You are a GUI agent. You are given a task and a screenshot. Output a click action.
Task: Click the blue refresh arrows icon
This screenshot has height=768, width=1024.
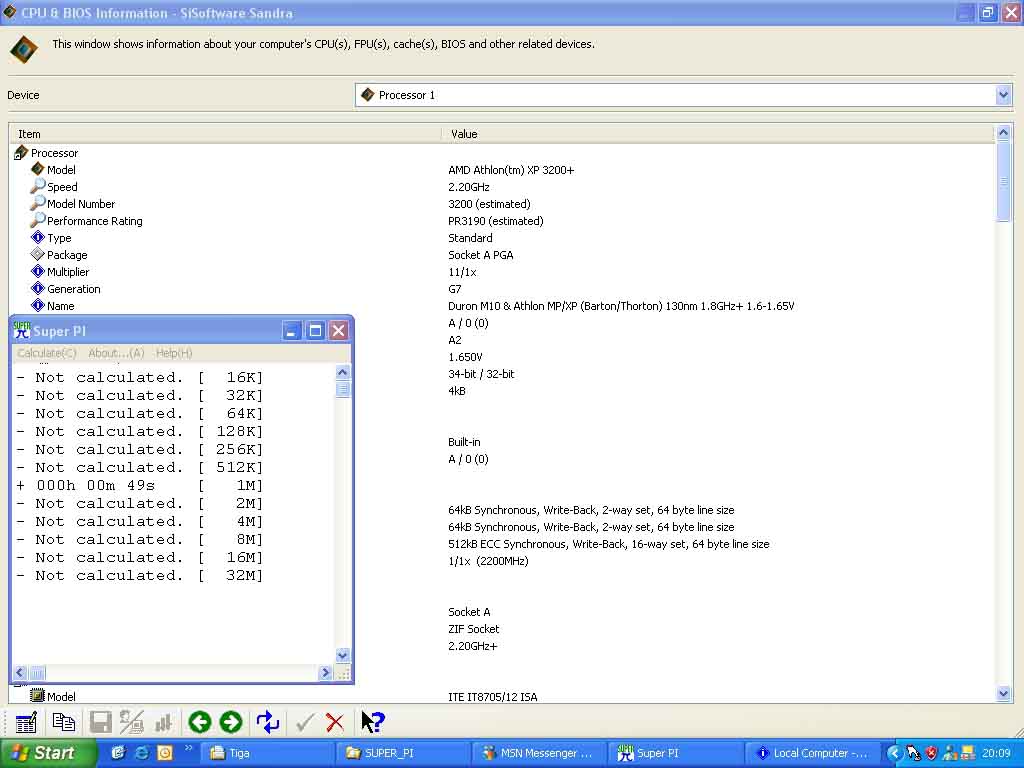click(268, 722)
